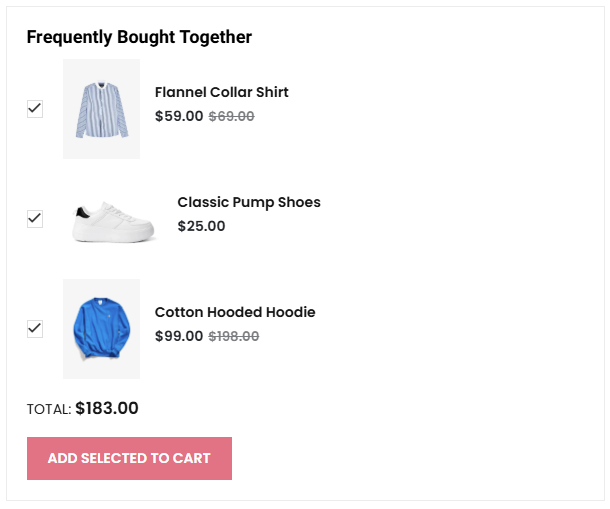Image resolution: width=610 pixels, height=509 pixels.
Task: Open the Flannel Collar Shirt product link
Action: 221,92
